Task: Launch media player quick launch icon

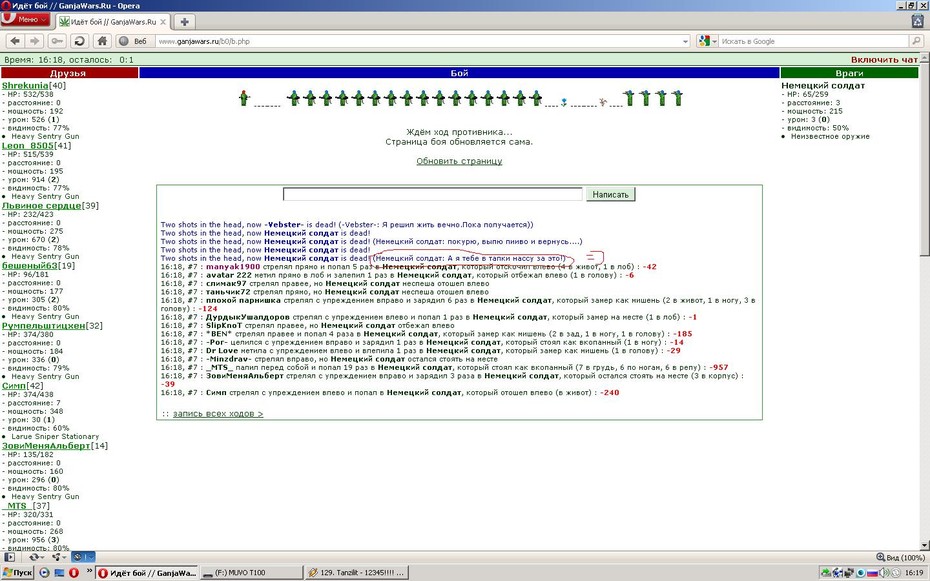Action: point(45,573)
